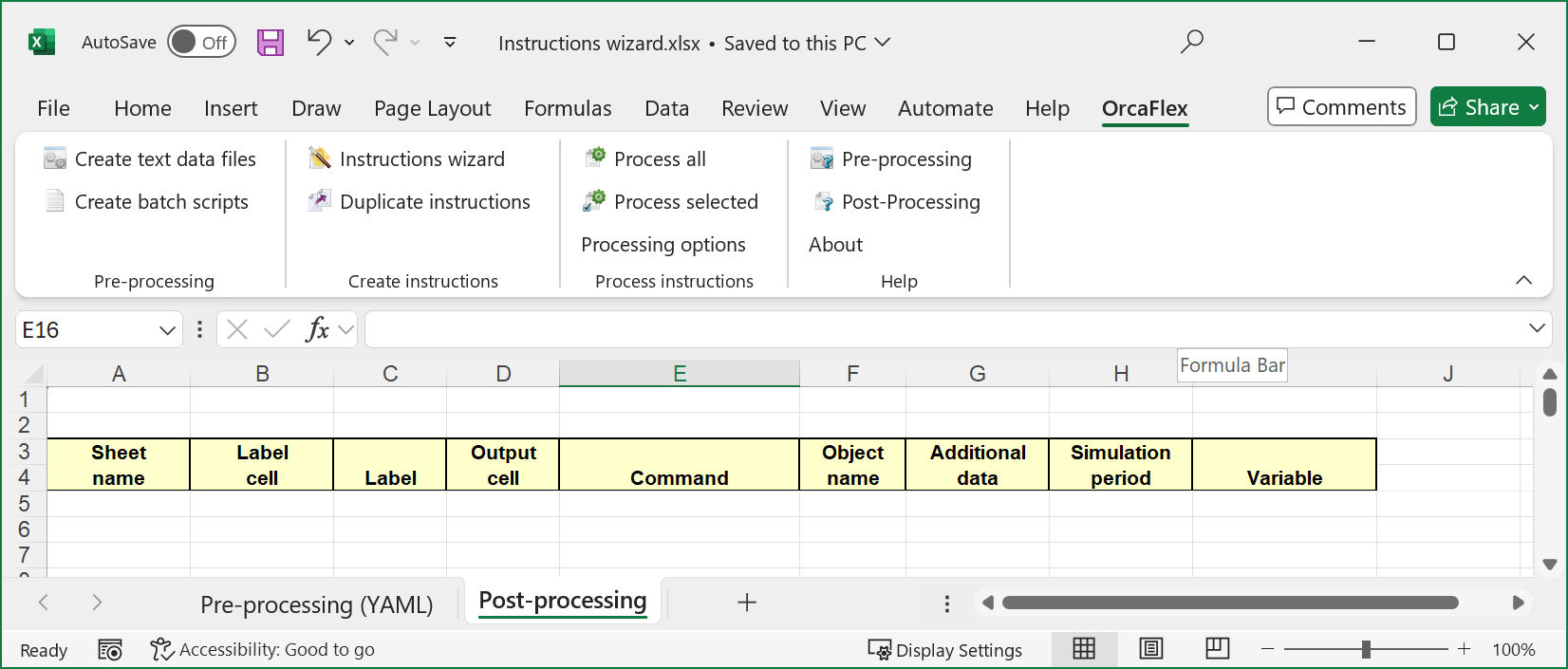
Task: Switch to Pre-processing (YAML) sheet
Action: [x=316, y=604]
